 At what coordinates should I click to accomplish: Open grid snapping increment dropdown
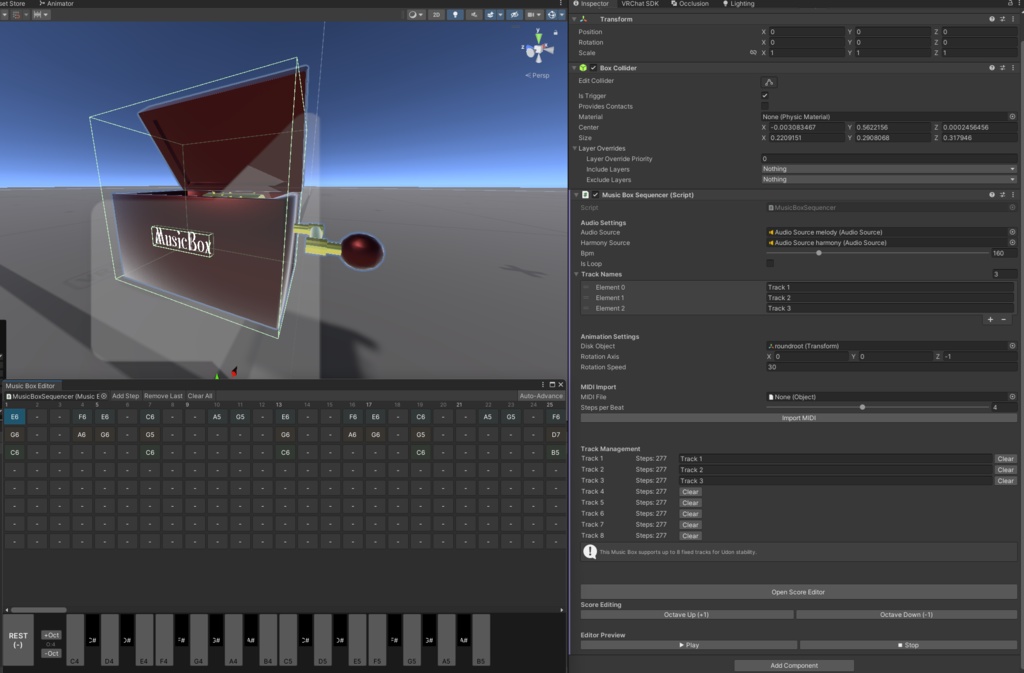click(40, 14)
